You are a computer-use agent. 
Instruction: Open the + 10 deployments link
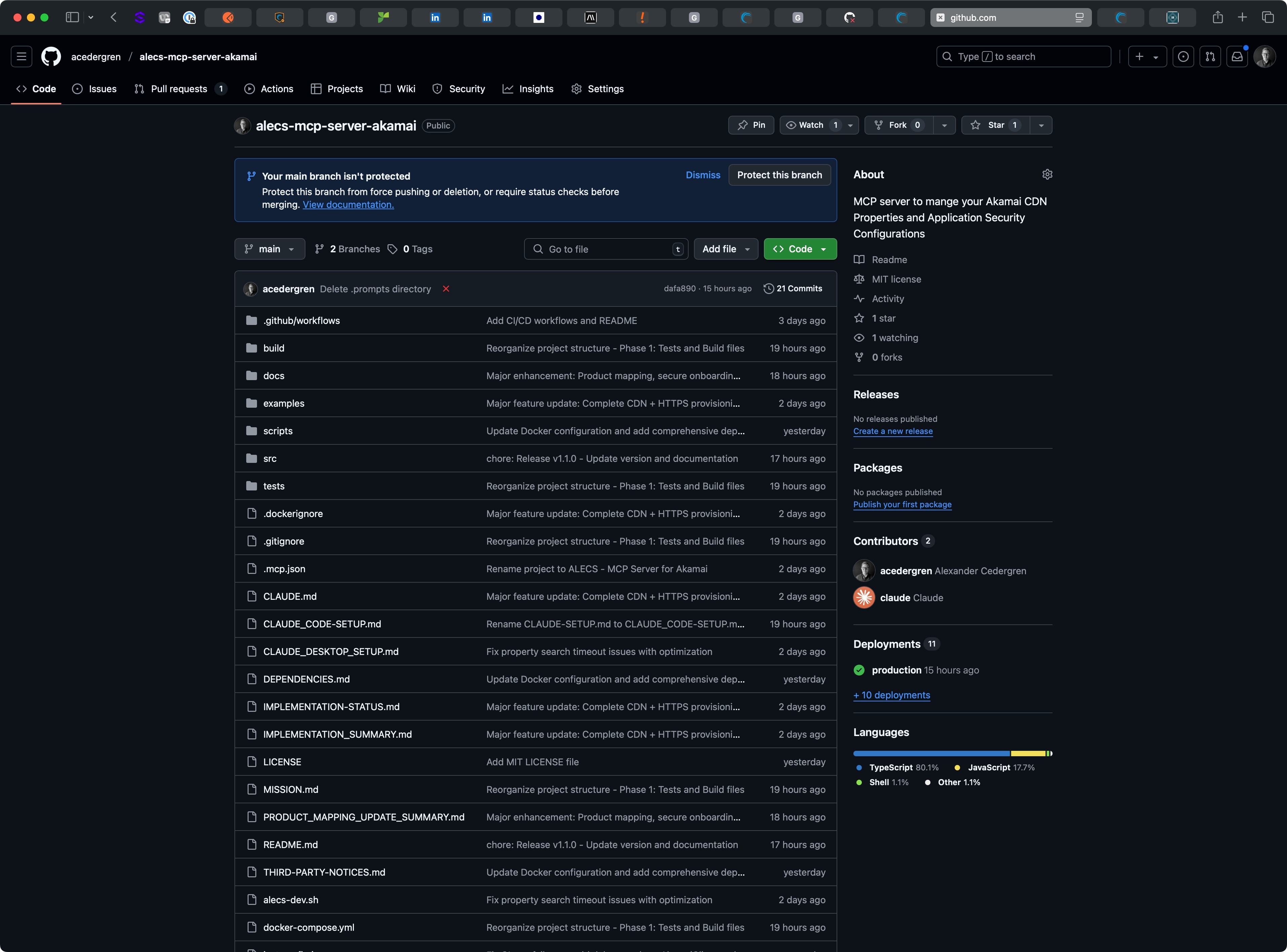pyautogui.click(x=892, y=695)
